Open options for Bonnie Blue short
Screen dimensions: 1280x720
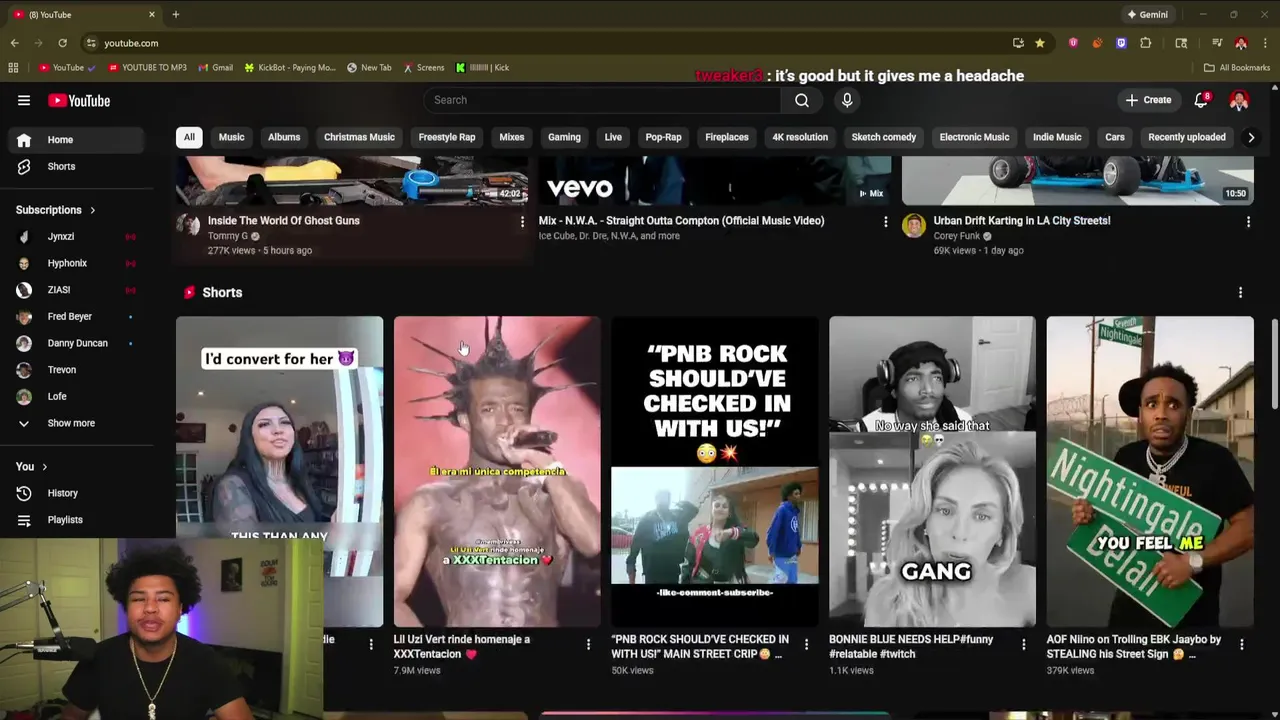click(1023, 645)
